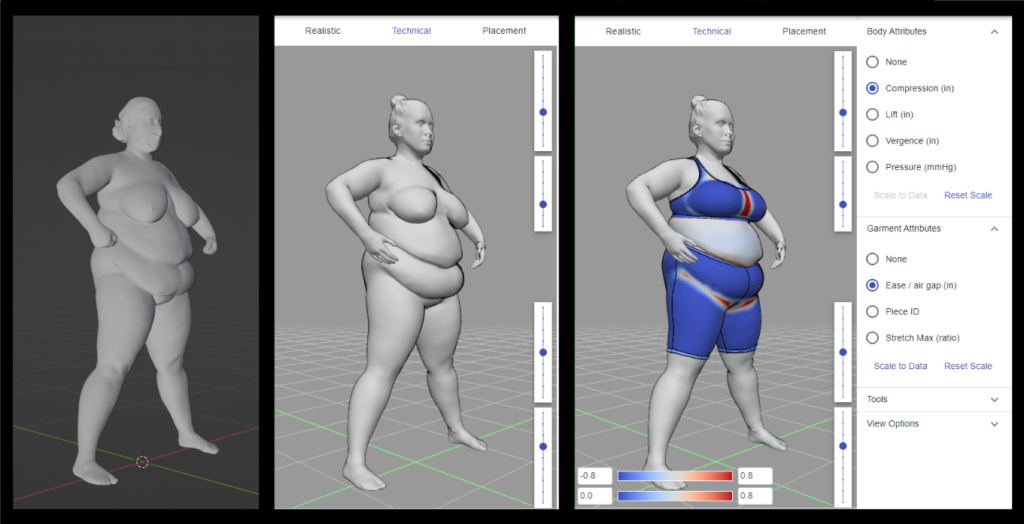Click the -0.8 minimum scale field
This screenshot has height=524, width=1024.
click(595, 476)
